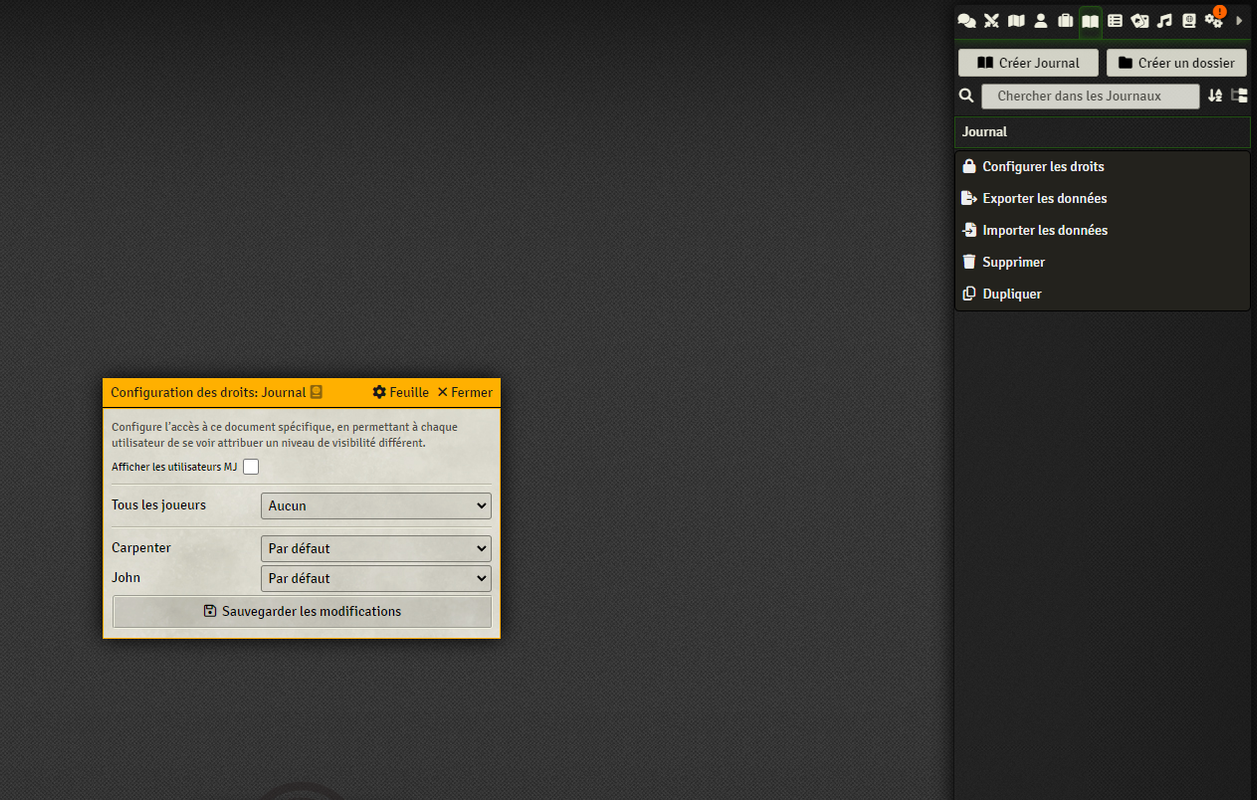This screenshot has height=800, width=1257.
Task: Click the Tous les joueurs label
Action: coord(159,505)
